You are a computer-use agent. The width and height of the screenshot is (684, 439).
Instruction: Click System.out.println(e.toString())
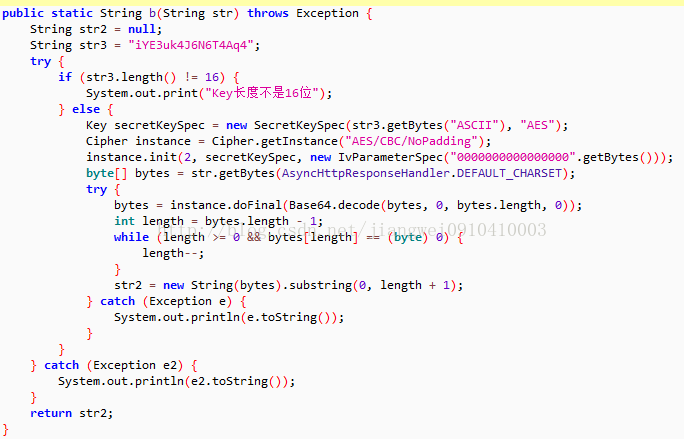[229, 317]
